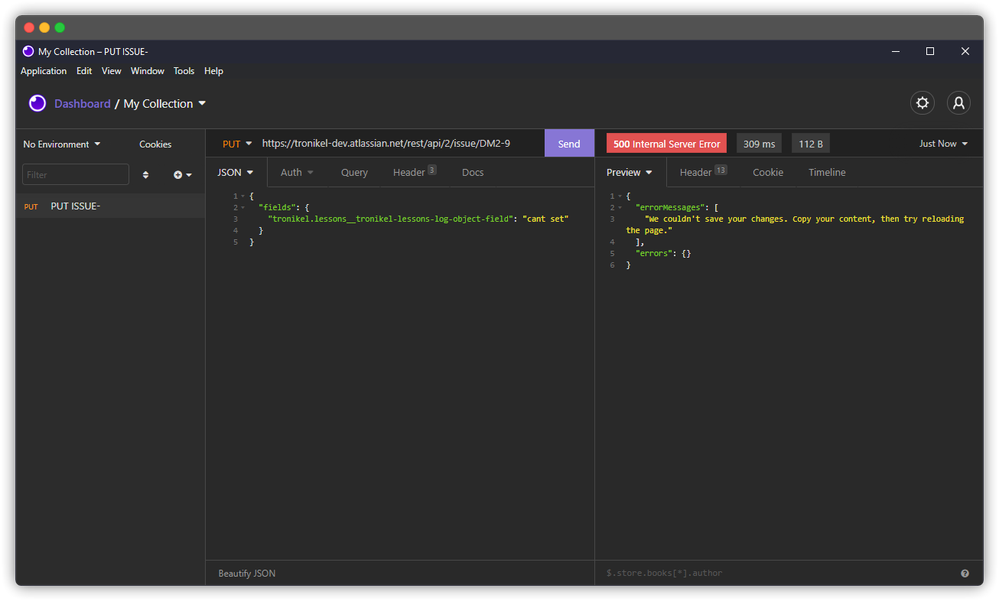Screen dimensions: 999x601
Task: Click the purple app icon in the title bar
Action: [28, 52]
